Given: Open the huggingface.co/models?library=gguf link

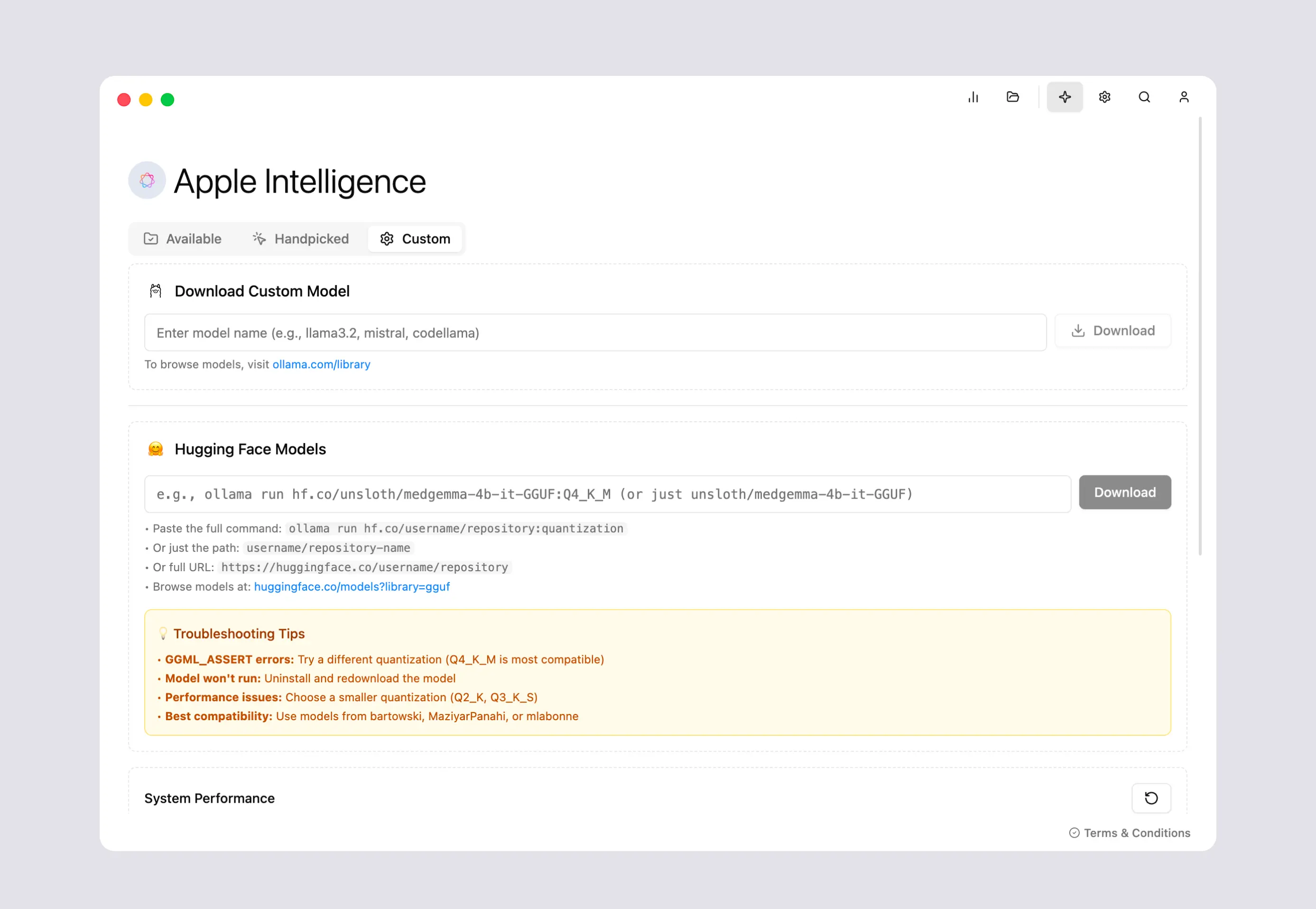Looking at the screenshot, I should 352,587.
